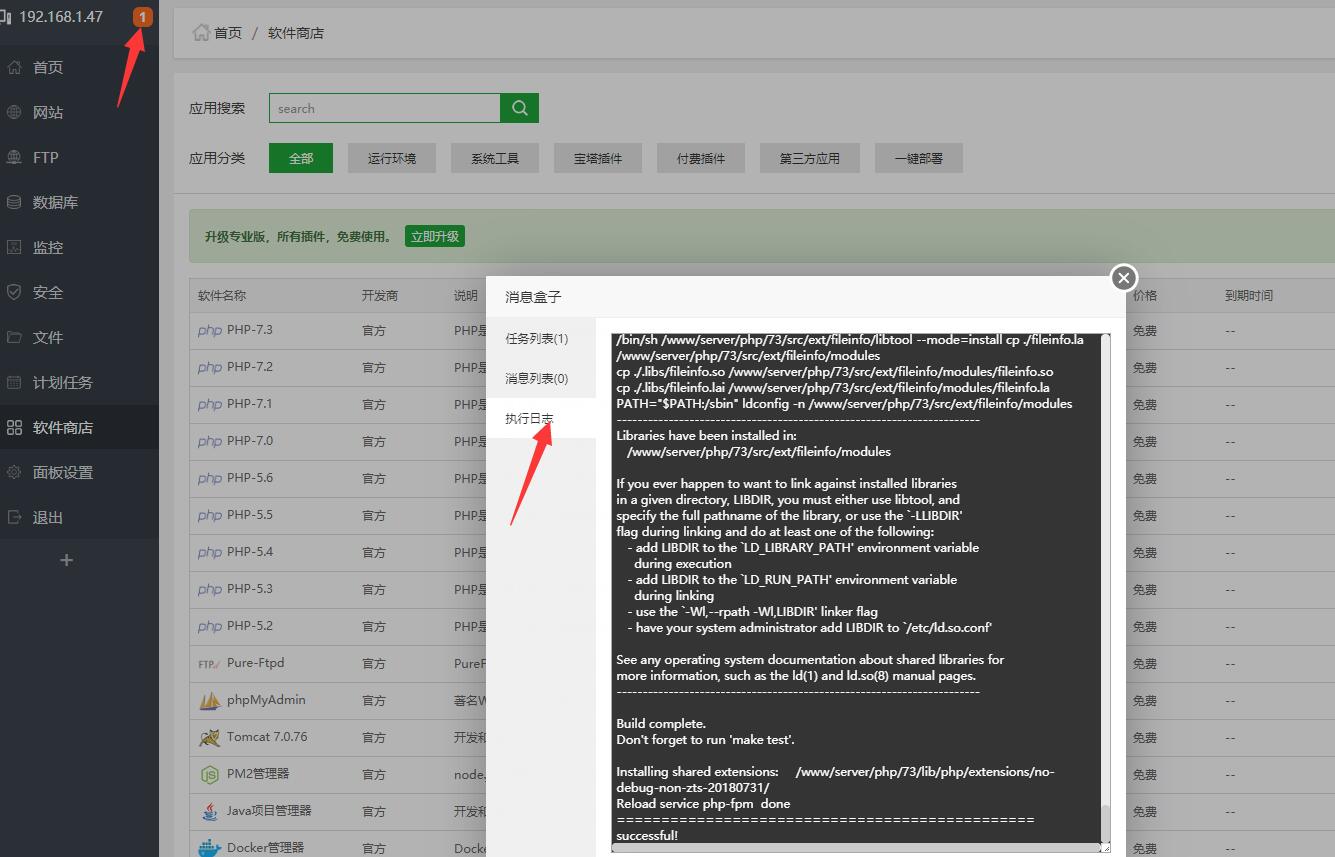Click the database icon next to 数据库
The image size is (1335, 857).
point(14,203)
